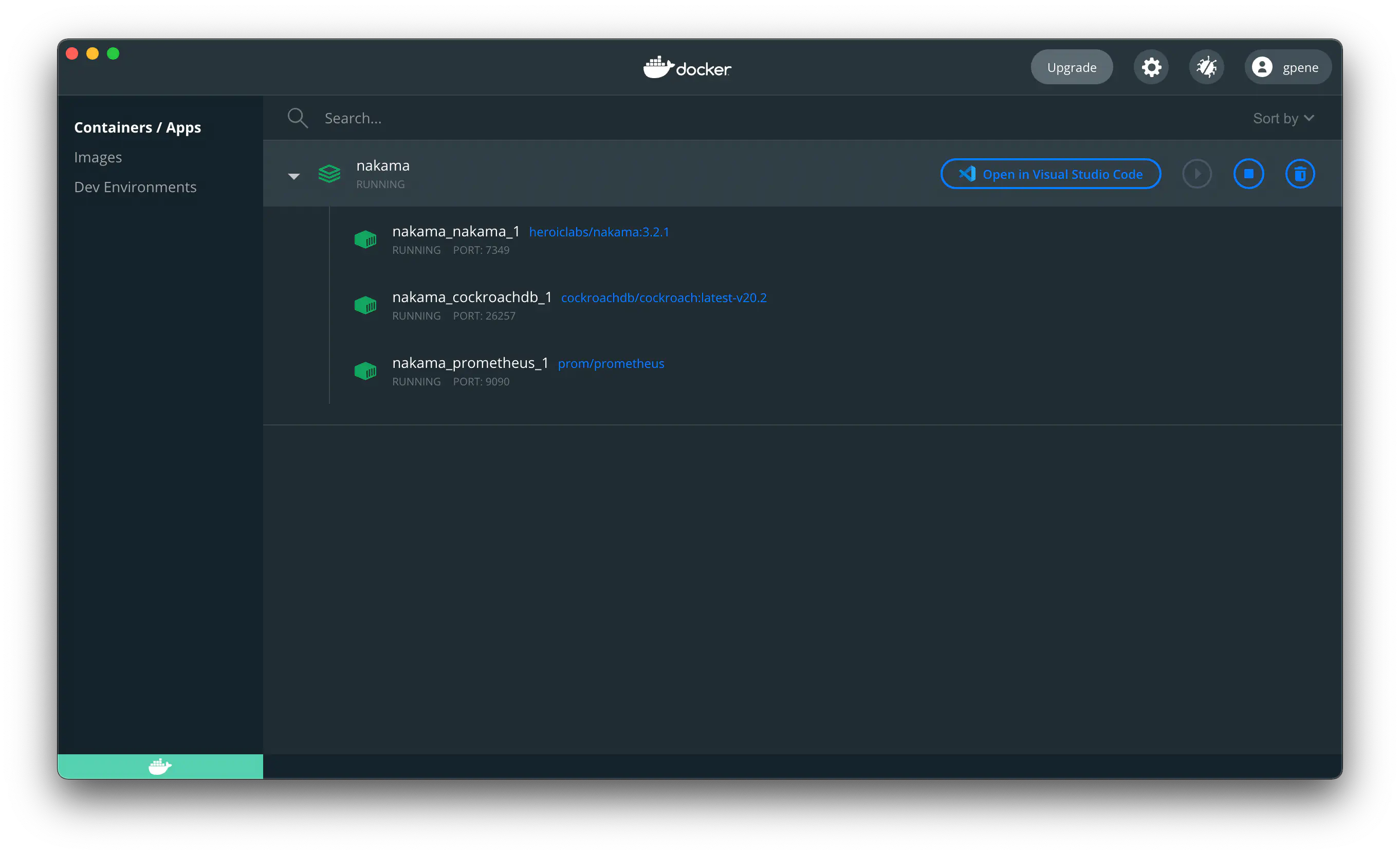Delete the nakama app with trash icon

(x=1300, y=174)
